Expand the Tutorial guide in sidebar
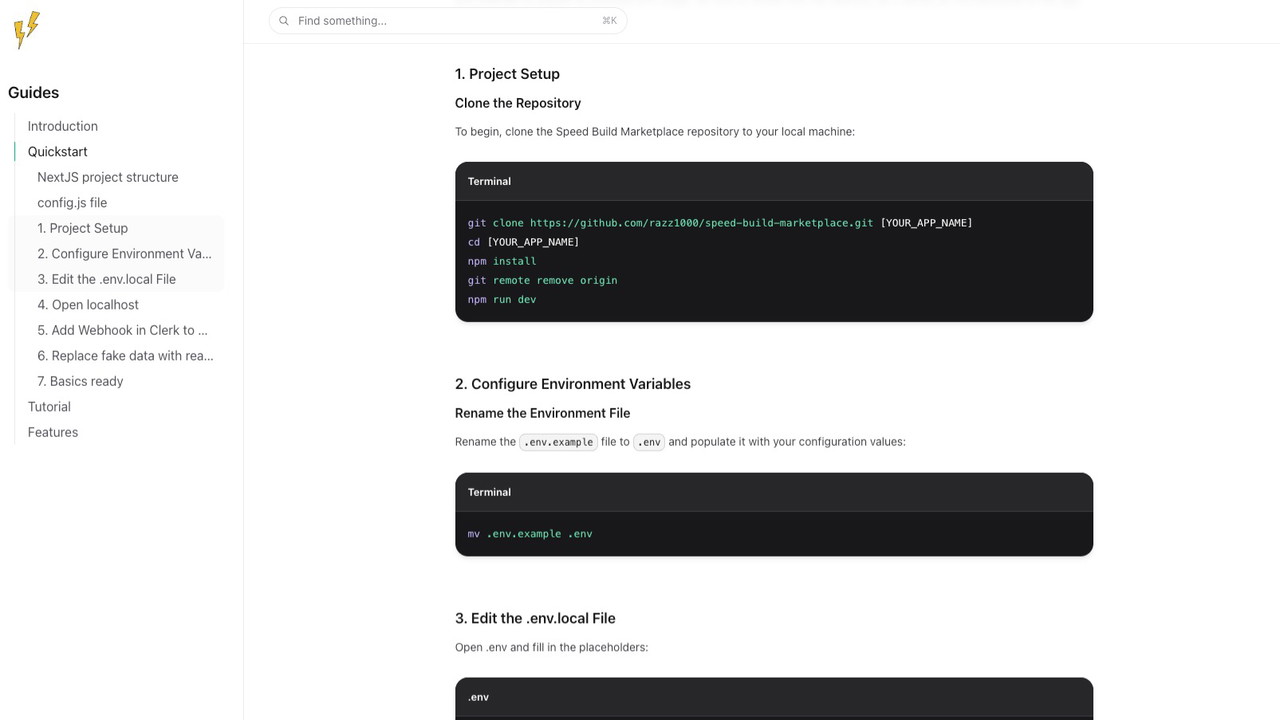 (49, 407)
